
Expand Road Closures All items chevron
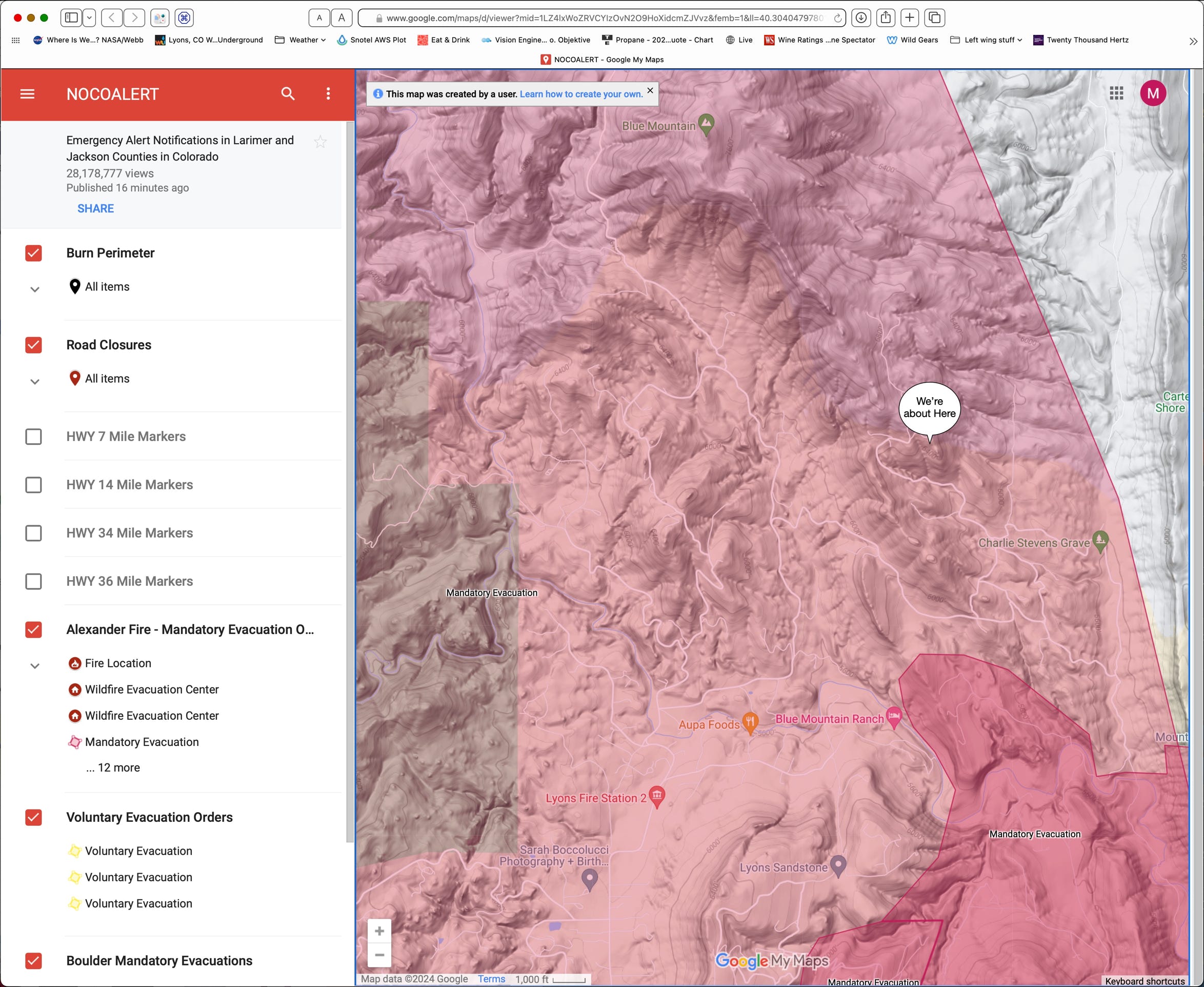coord(35,382)
